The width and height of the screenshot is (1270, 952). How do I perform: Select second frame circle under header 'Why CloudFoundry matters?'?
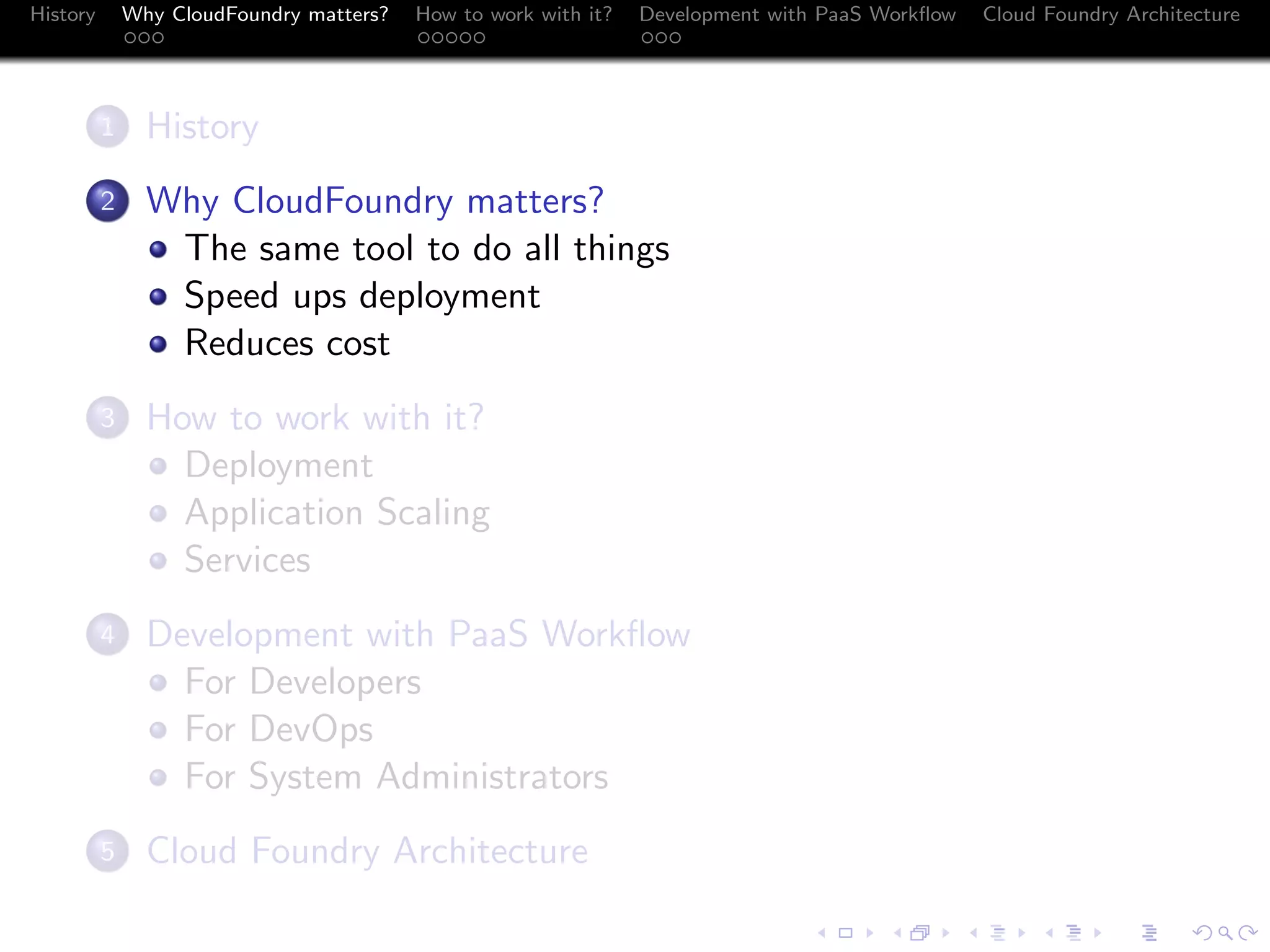pyautogui.click(x=144, y=38)
